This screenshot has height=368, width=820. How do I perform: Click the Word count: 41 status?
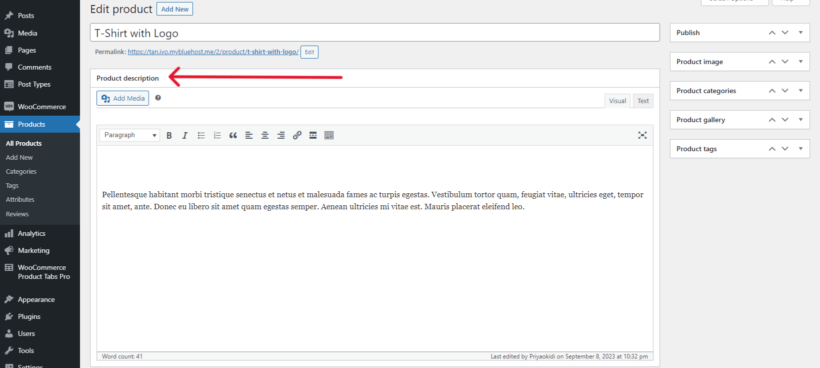[x=122, y=356]
